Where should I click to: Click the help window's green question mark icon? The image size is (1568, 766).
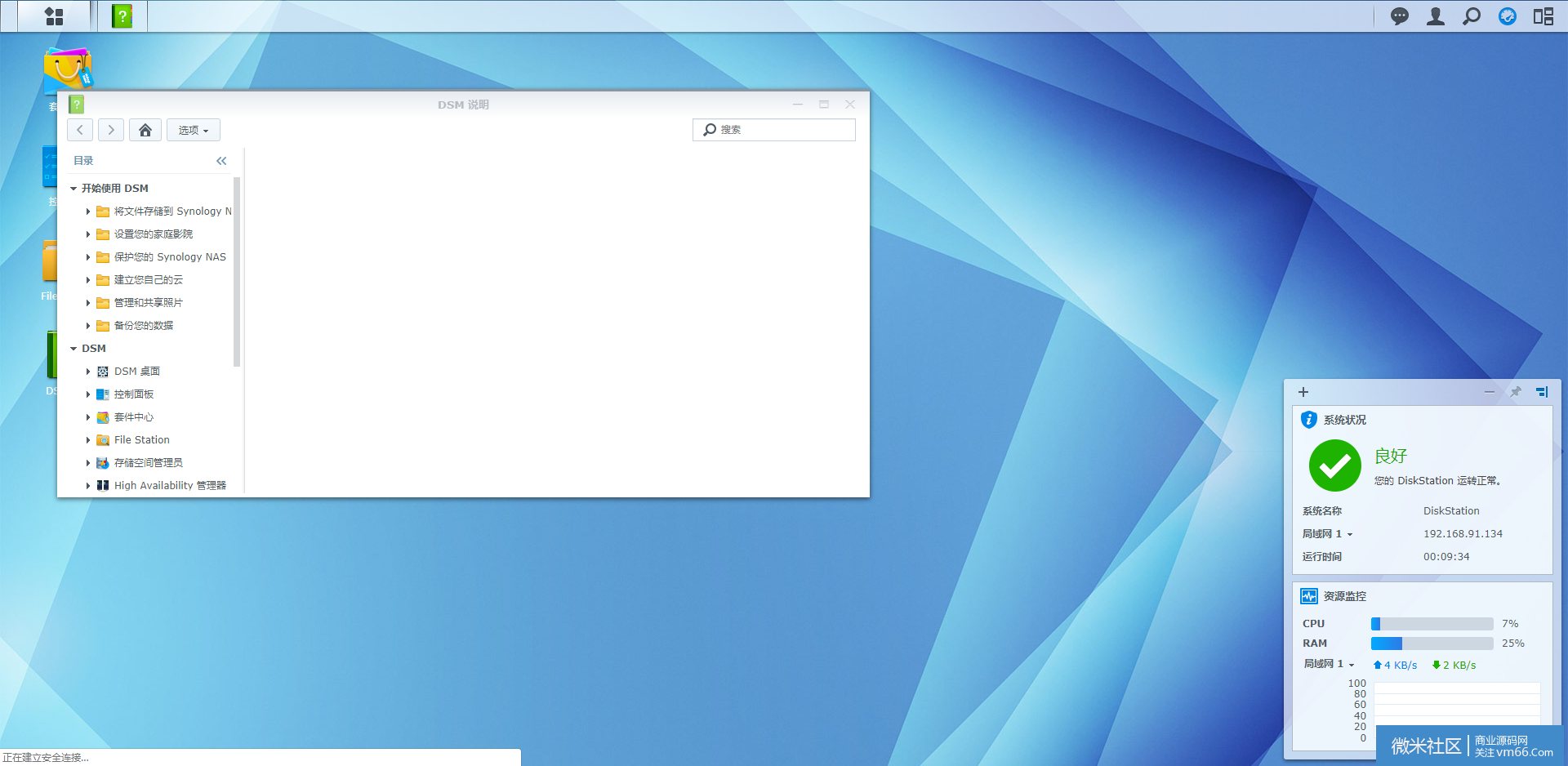click(x=77, y=105)
